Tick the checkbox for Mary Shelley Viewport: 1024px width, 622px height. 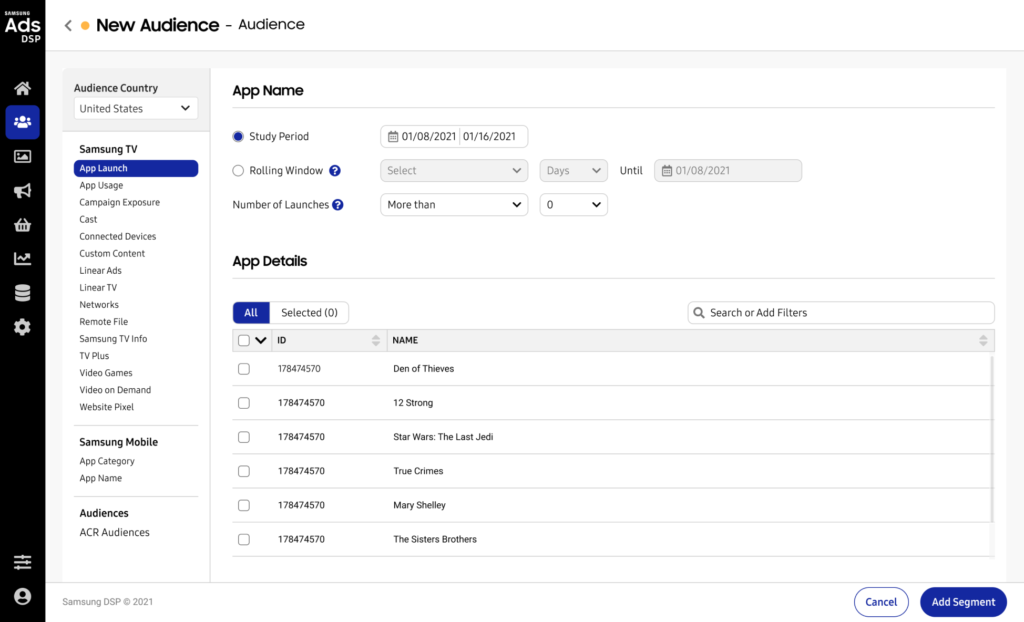[x=244, y=505]
